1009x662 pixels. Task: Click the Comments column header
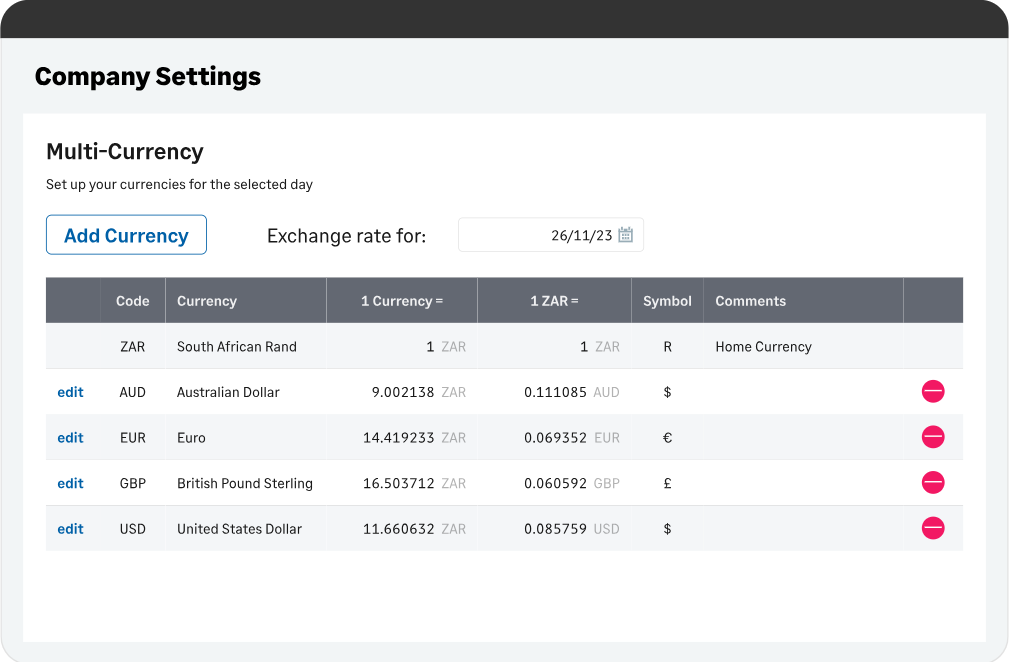(x=803, y=300)
